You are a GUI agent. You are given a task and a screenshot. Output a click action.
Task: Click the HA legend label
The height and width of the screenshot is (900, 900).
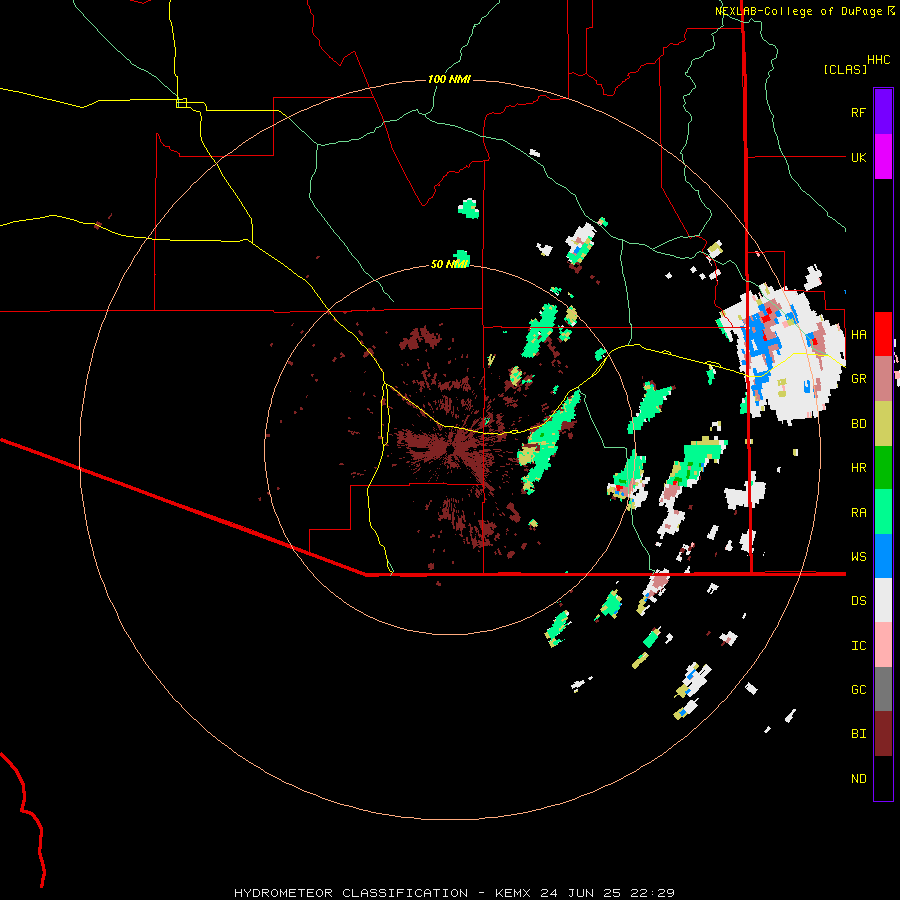click(858, 335)
